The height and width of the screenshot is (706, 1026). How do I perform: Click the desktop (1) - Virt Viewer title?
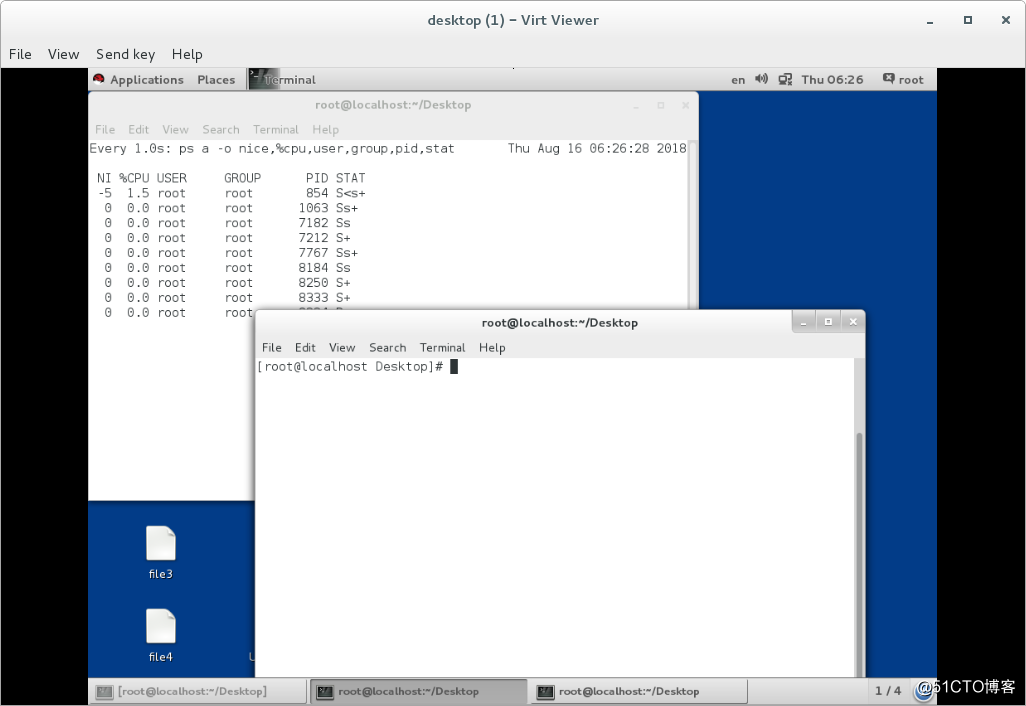point(513,20)
